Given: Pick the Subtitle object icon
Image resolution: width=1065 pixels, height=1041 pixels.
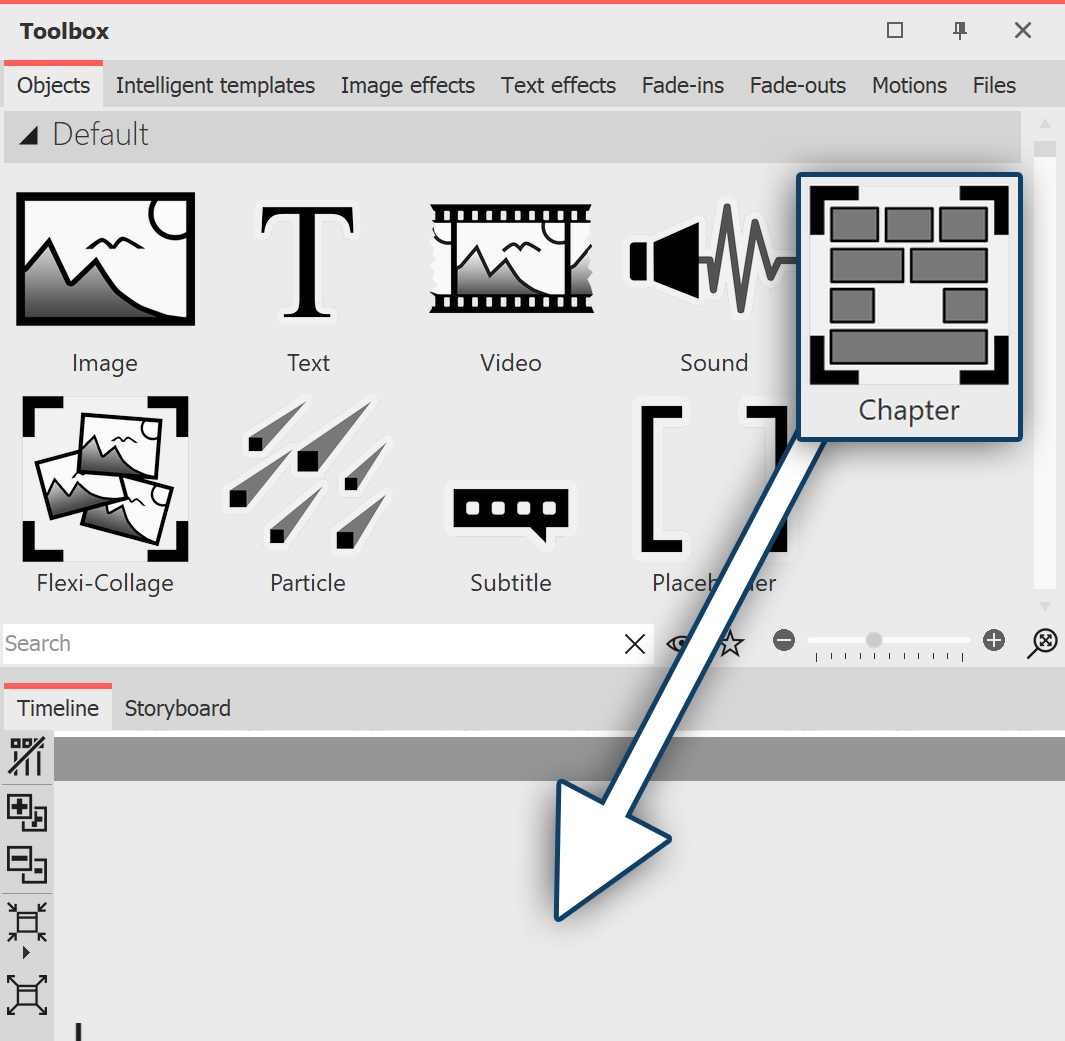Looking at the screenshot, I should [511, 512].
